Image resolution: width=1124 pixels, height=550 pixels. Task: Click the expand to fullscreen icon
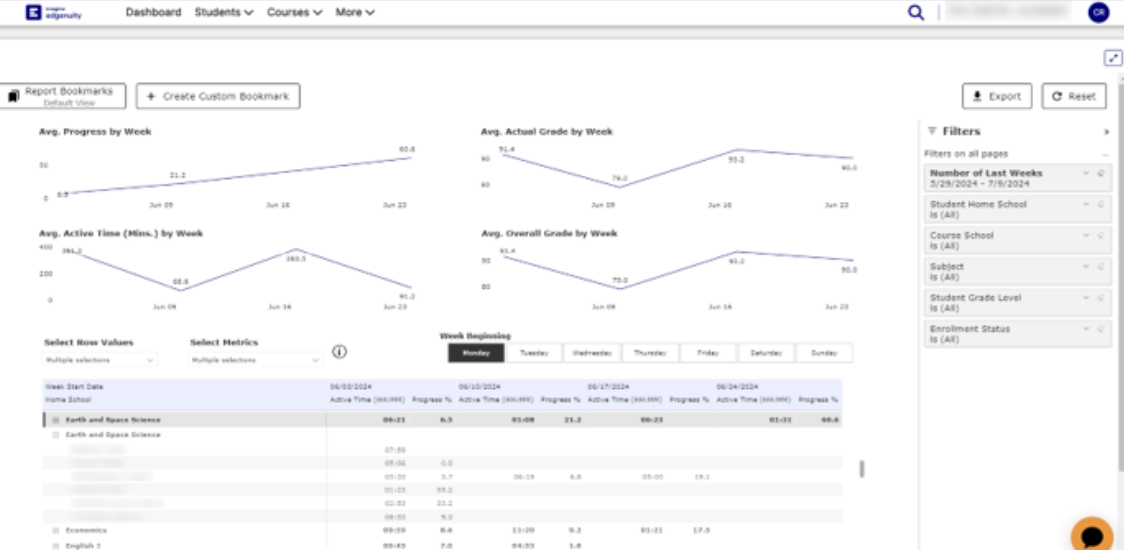1113,58
